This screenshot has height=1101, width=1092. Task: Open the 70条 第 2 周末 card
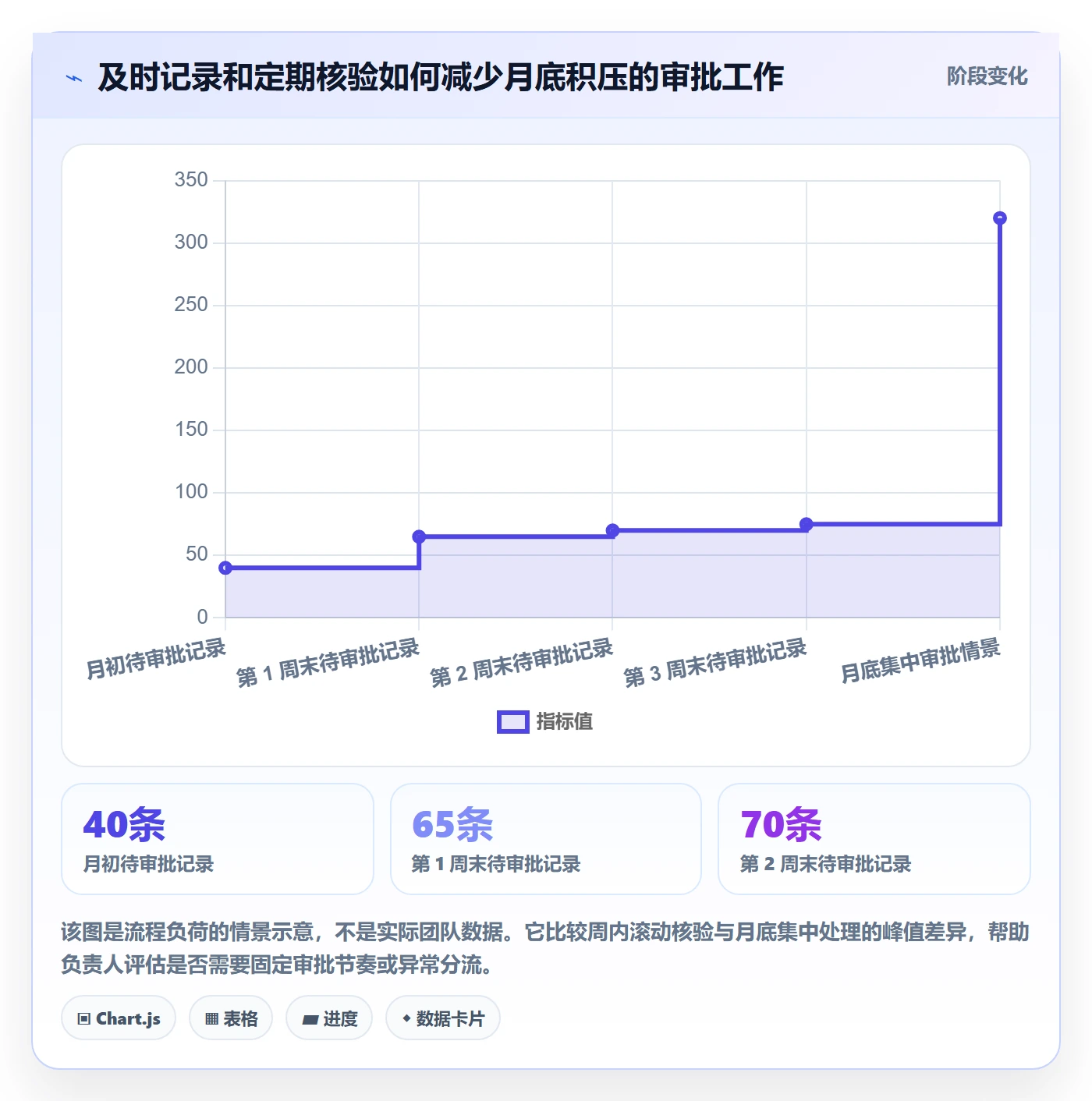pos(874,839)
